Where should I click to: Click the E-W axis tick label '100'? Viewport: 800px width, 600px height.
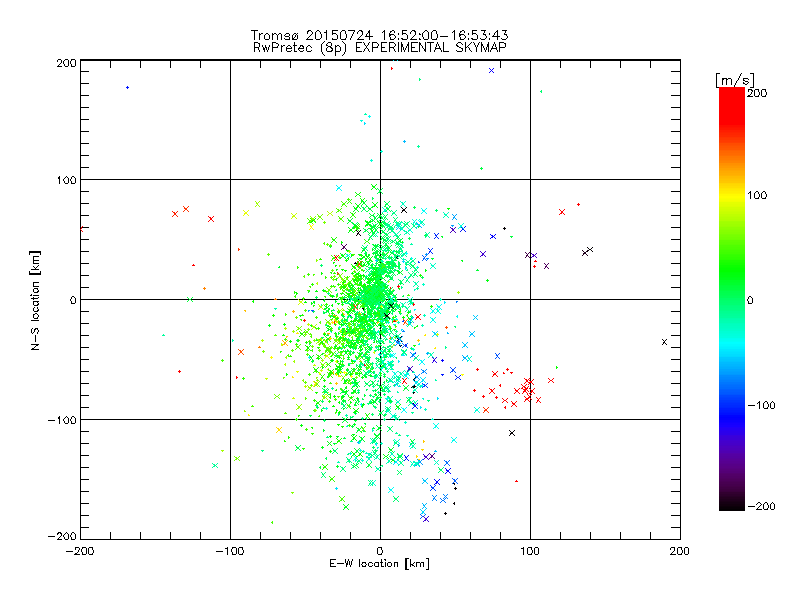[x=530, y=551]
